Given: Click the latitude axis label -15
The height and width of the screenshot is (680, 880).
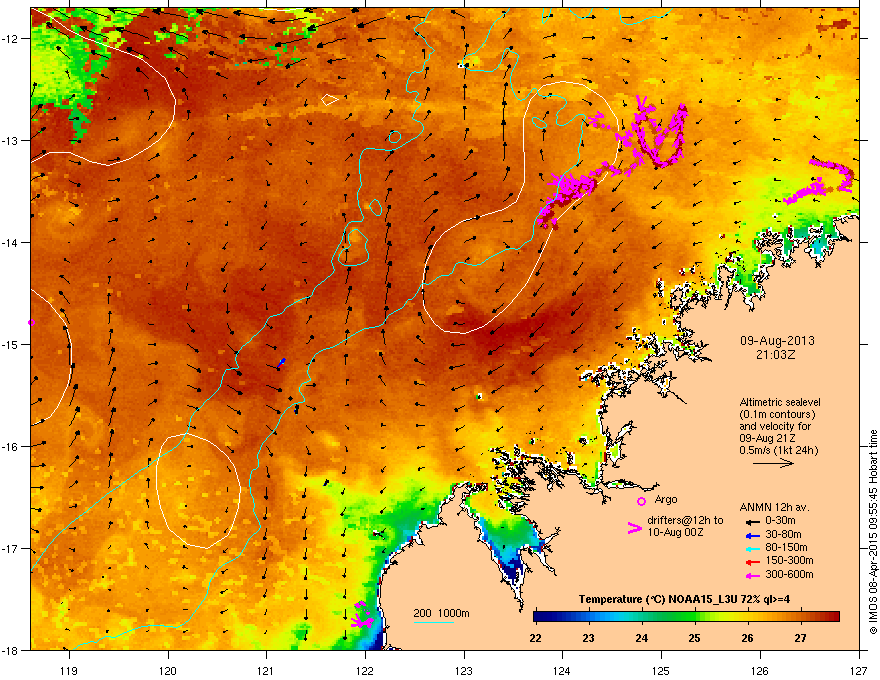Looking at the screenshot, I should pyautogui.click(x=11, y=344).
